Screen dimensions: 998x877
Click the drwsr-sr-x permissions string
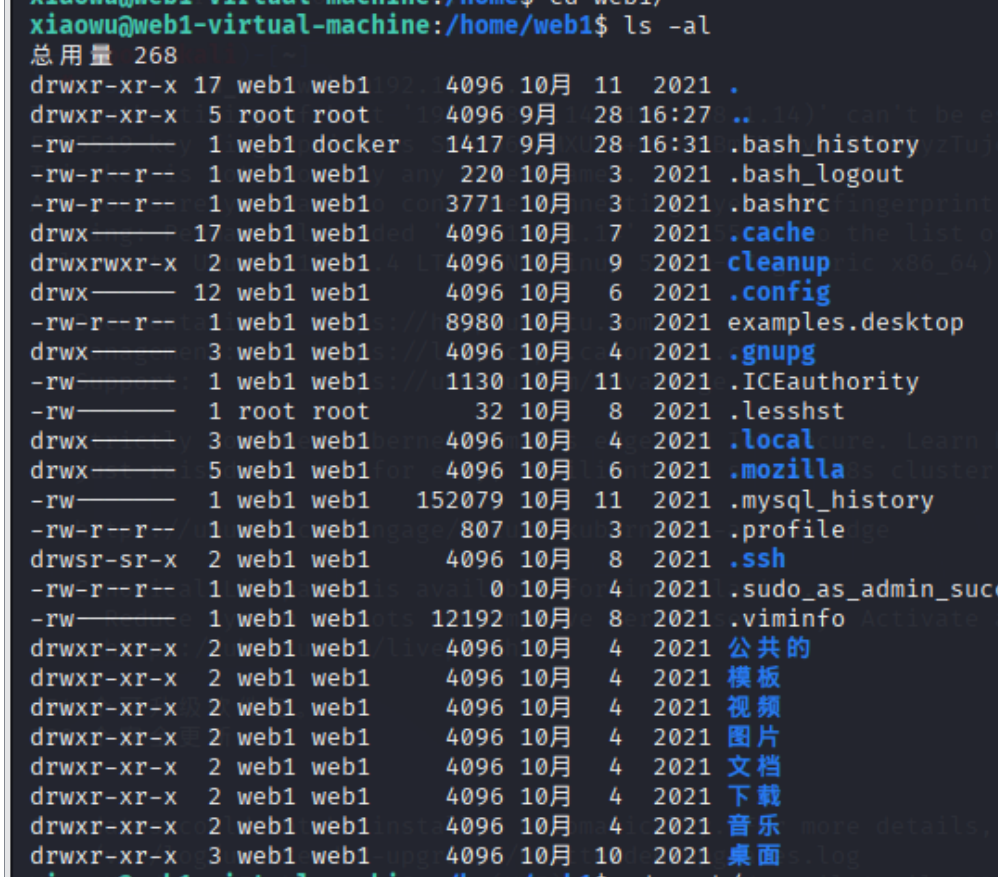pyautogui.click(x=103, y=559)
